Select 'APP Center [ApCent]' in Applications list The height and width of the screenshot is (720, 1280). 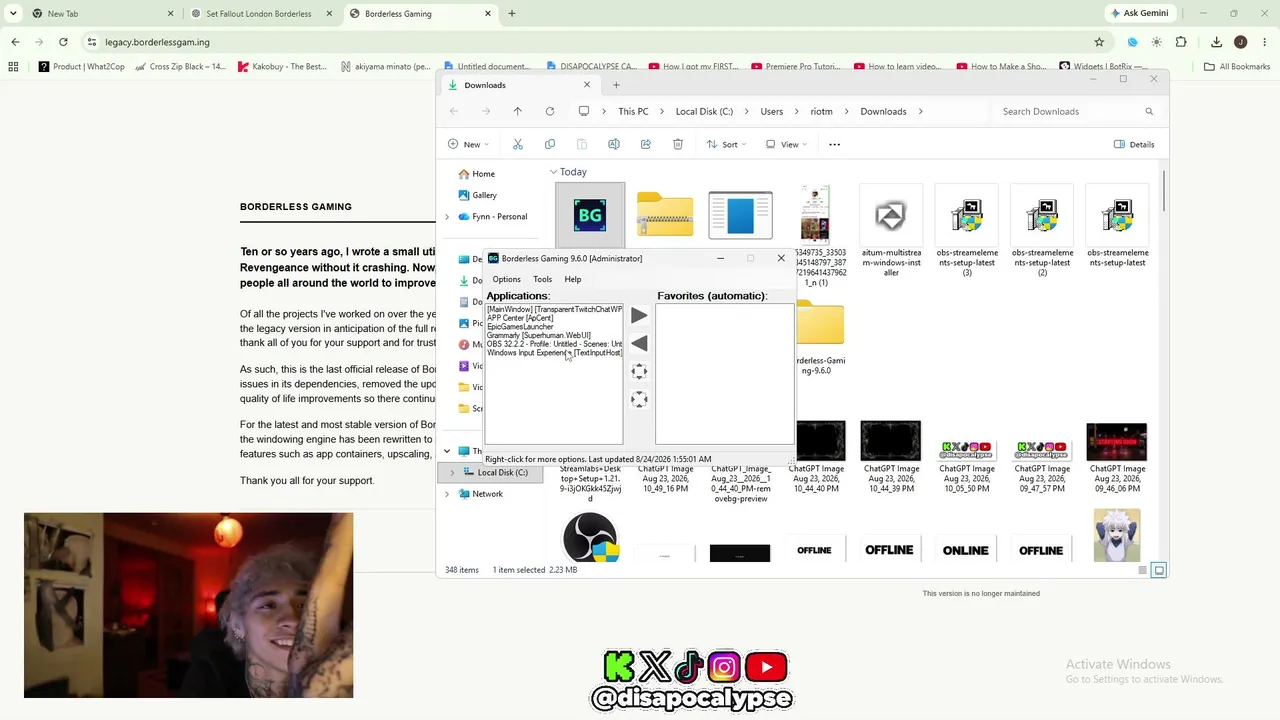(520, 318)
